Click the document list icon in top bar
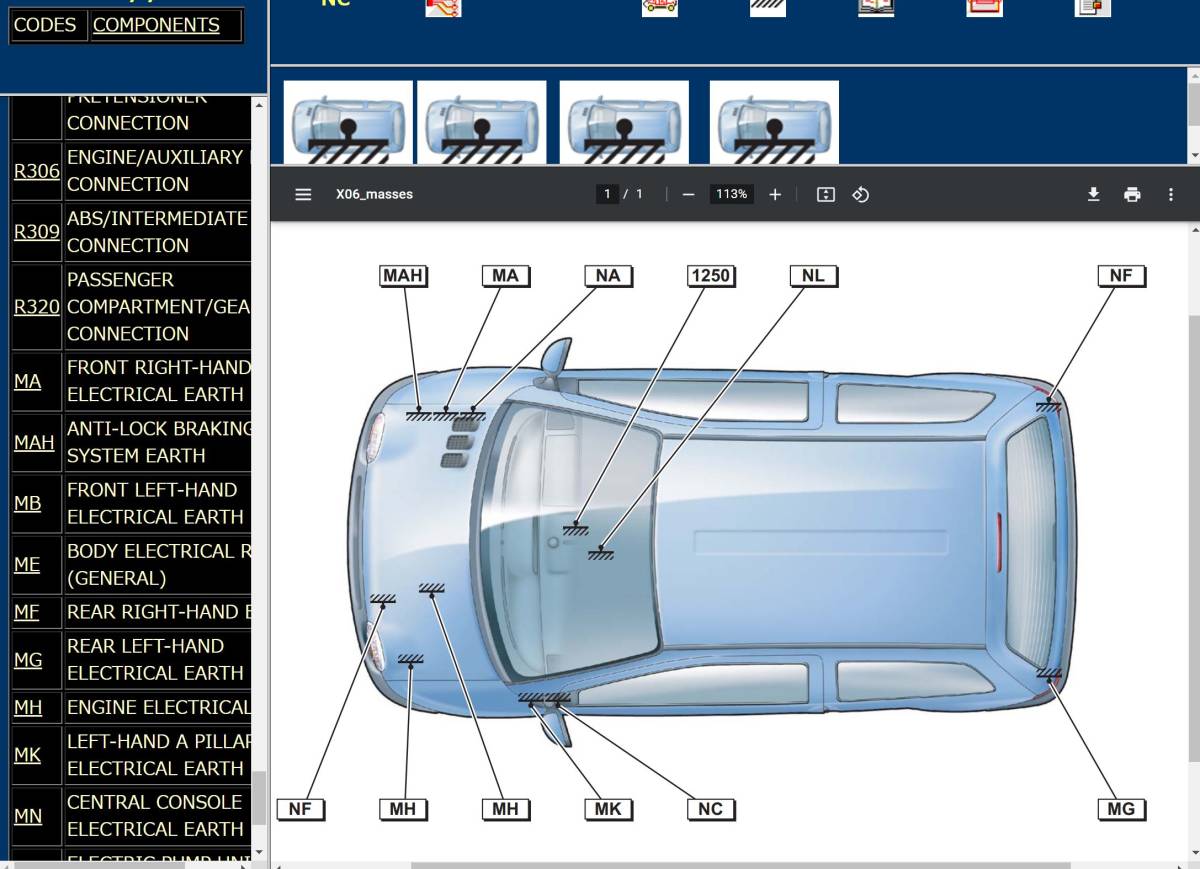1200x869 pixels. pyautogui.click(x=1093, y=6)
